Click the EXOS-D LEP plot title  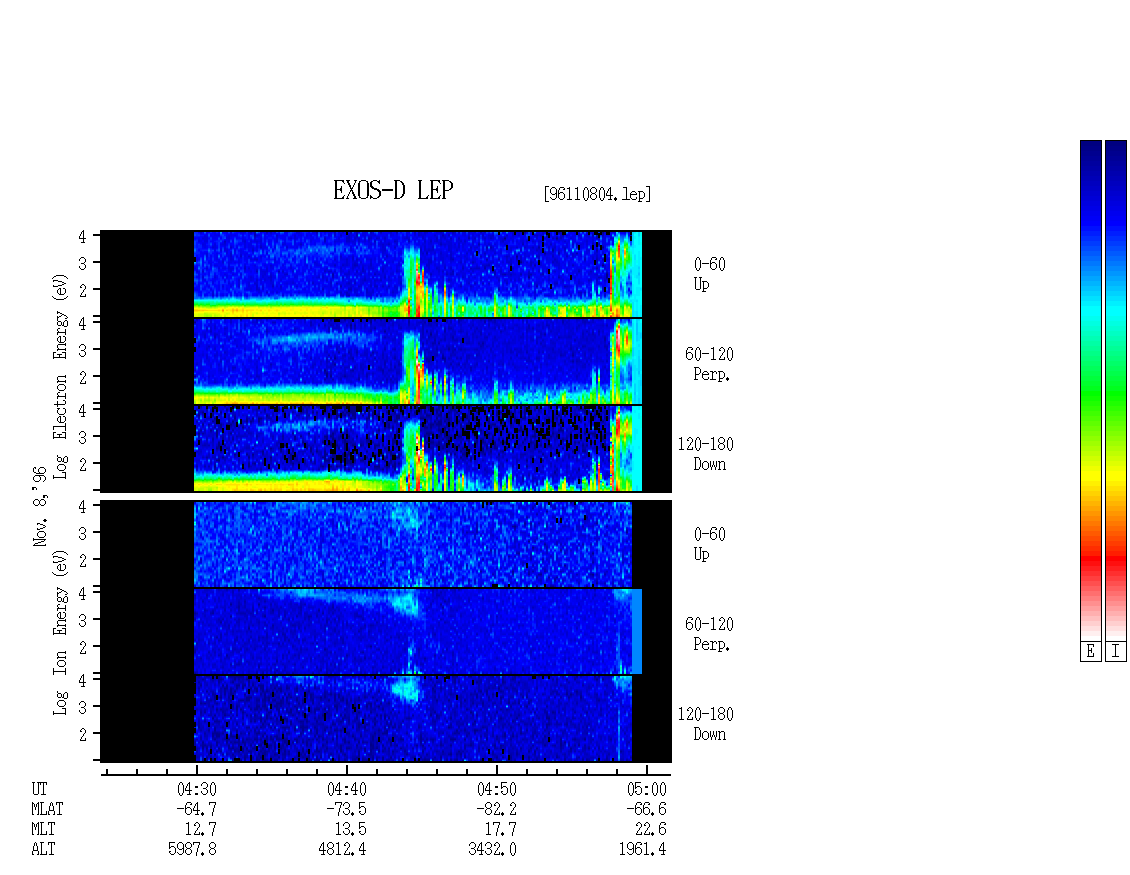pos(393,190)
